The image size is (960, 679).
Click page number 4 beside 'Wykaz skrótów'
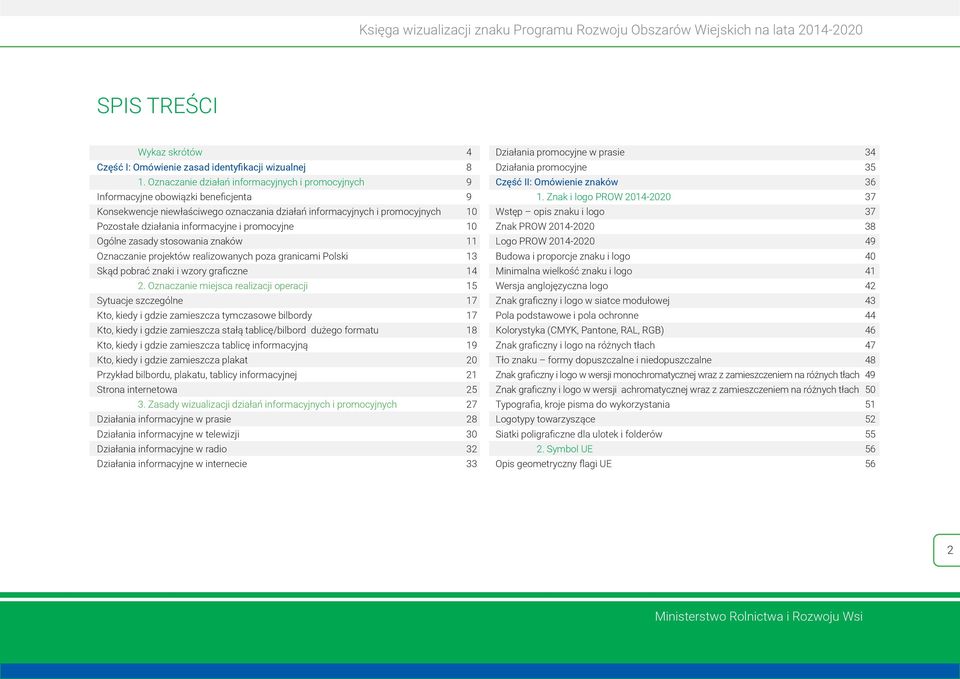pos(469,152)
